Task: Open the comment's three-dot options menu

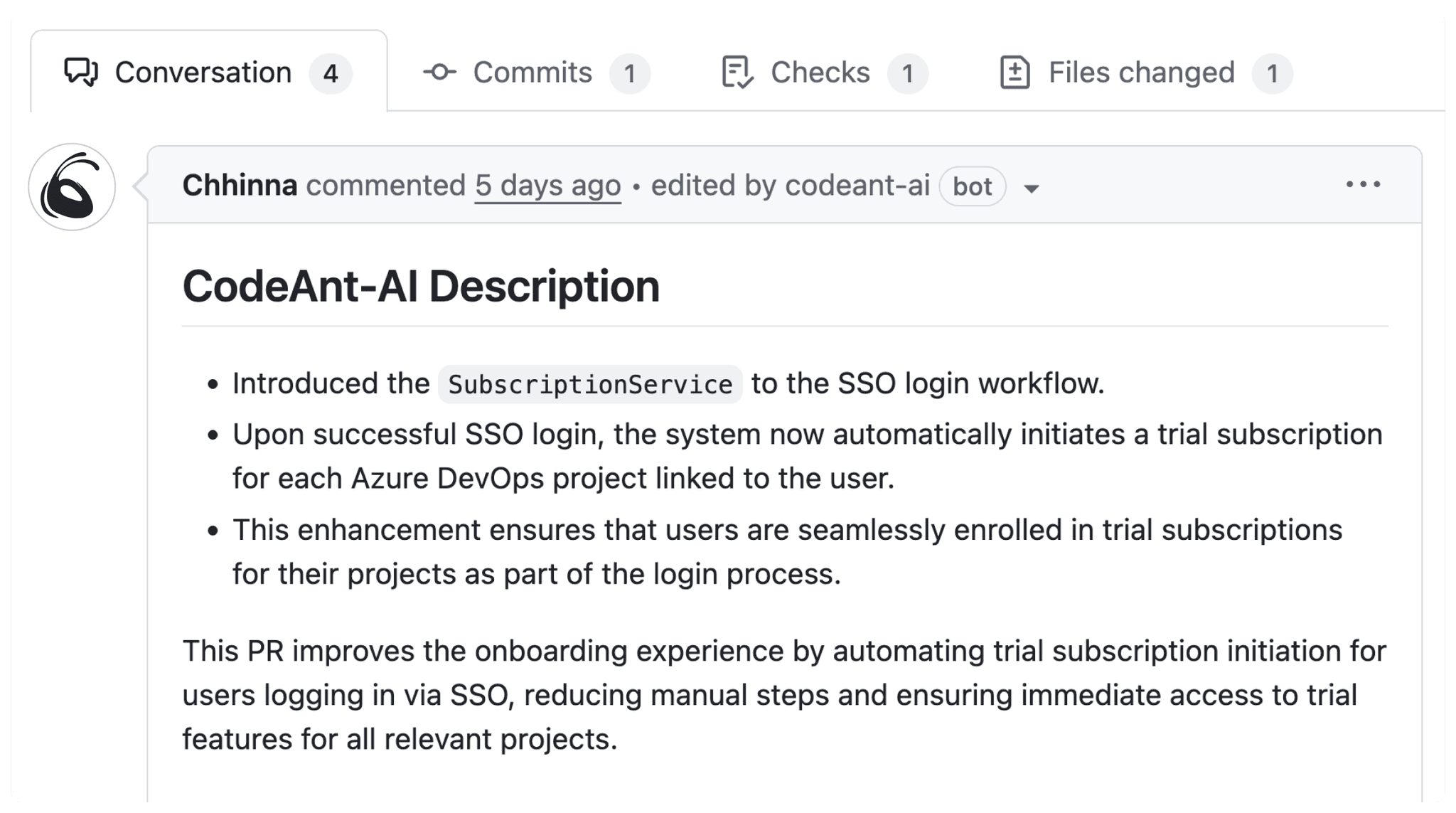Action: (x=1363, y=184)
